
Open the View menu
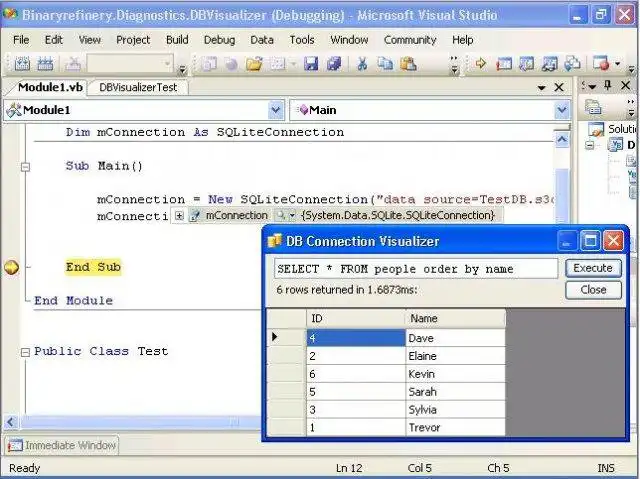[90, 40]
